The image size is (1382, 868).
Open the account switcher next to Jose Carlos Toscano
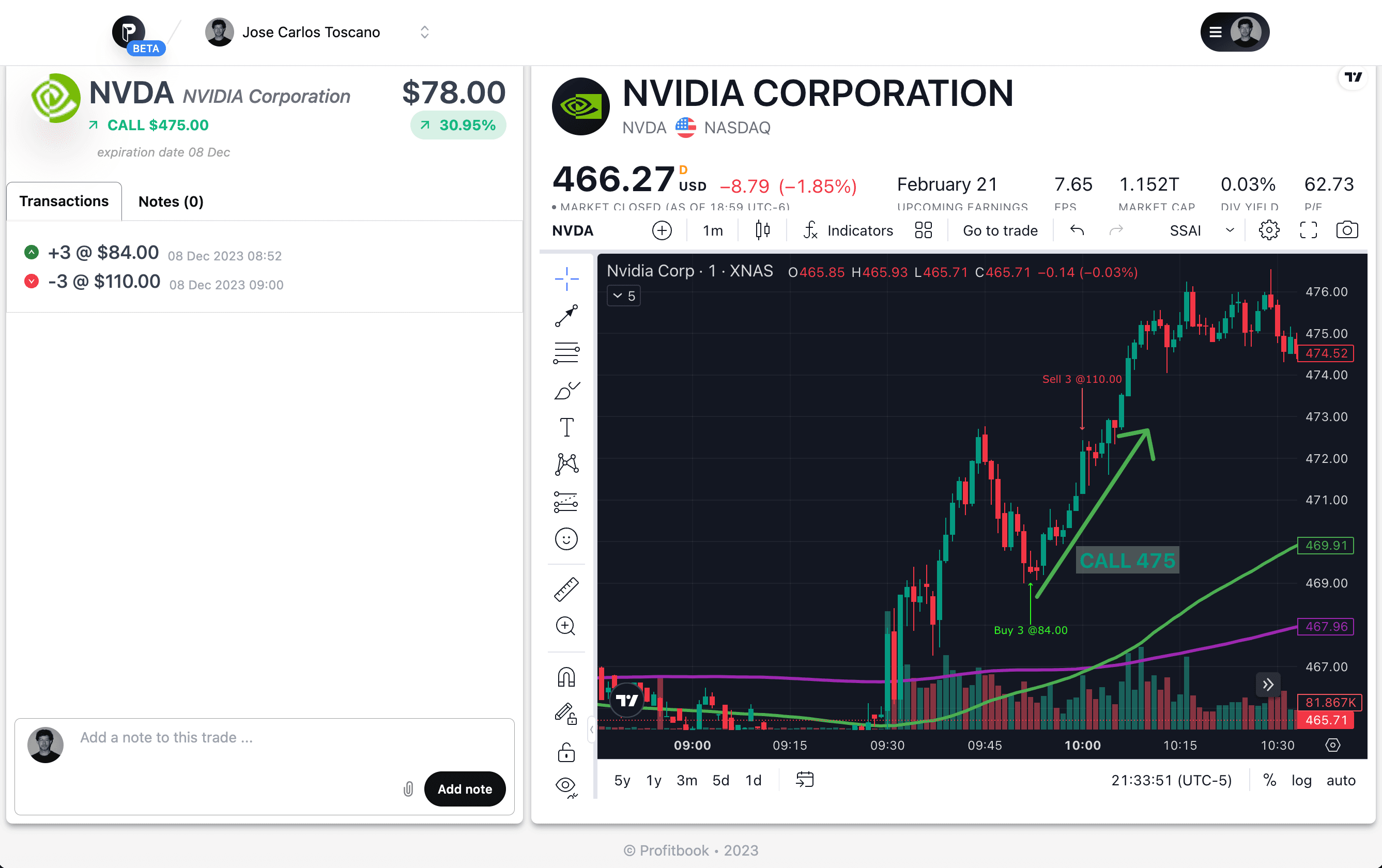point(424,32)
